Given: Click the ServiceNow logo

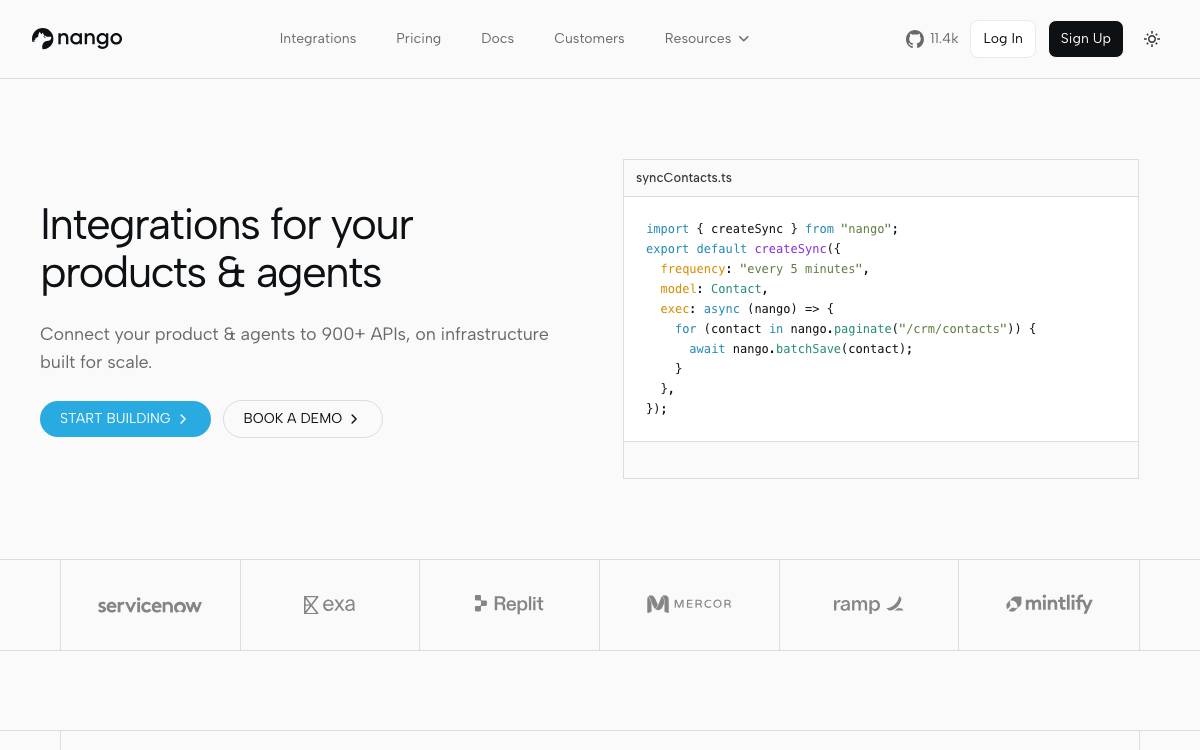Looking at the screenshot, I should (x=150, y=605).
